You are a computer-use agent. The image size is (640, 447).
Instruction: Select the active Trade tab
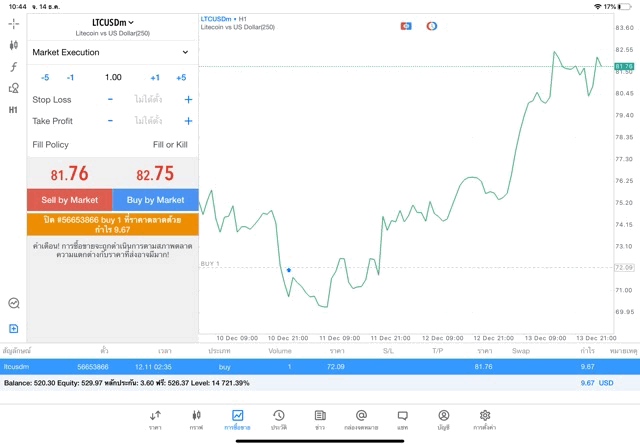click(237, 420)
